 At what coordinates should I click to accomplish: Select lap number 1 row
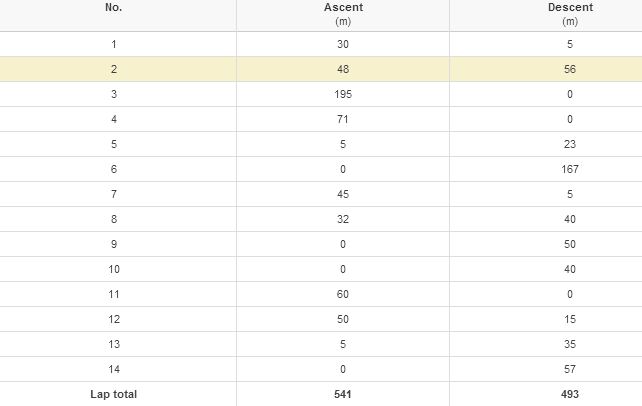click(321, 44)
